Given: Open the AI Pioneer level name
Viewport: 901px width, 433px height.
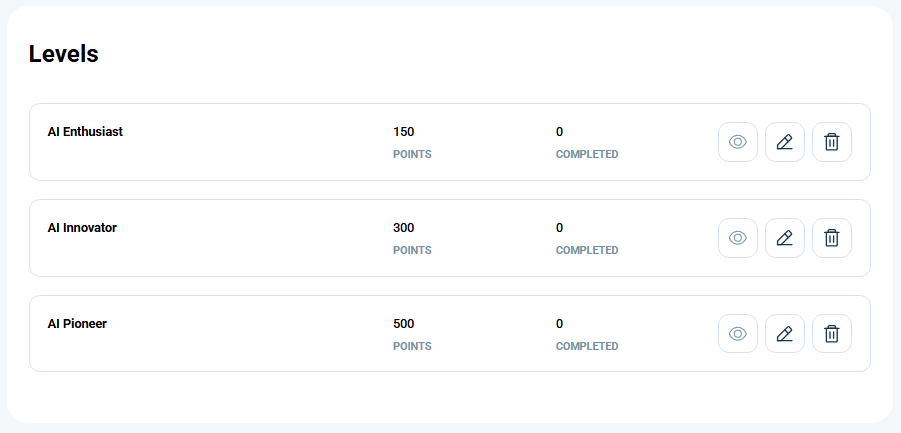Looking at the screenshot, I should pyautogui.click(x=77, y=323).
